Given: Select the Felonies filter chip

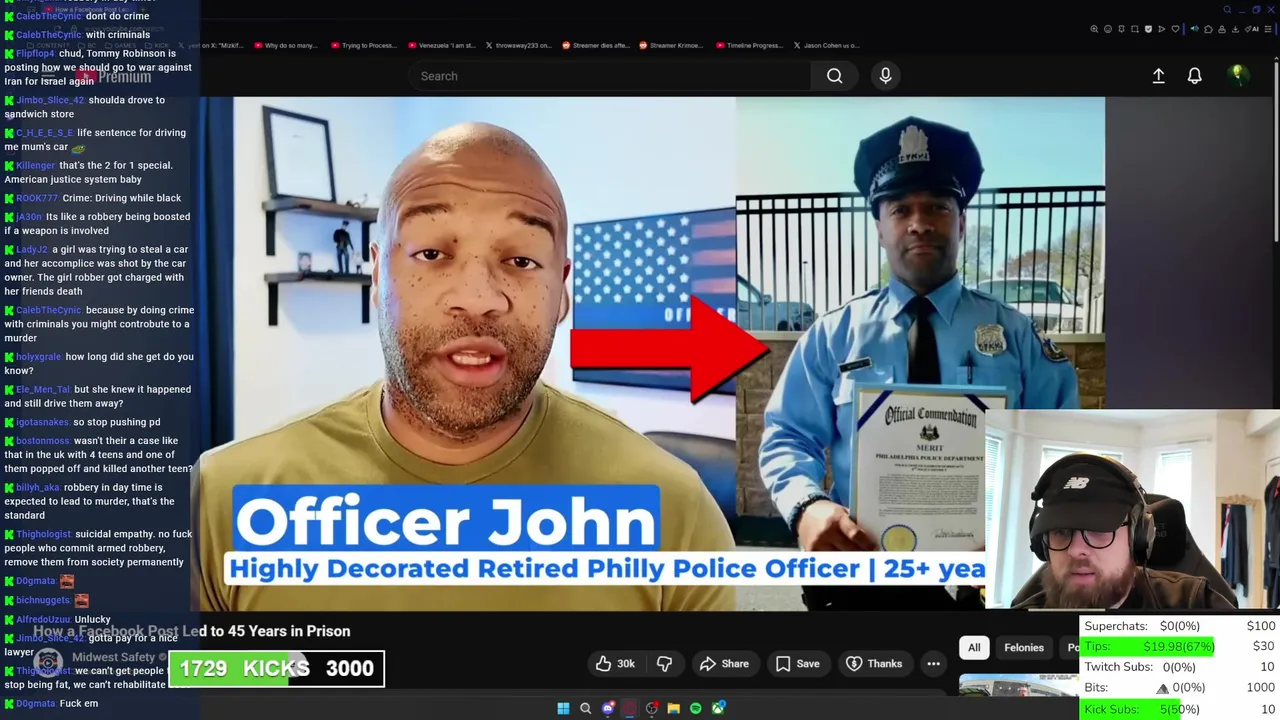Looking at the screenshot, I should click(1023, 648).
